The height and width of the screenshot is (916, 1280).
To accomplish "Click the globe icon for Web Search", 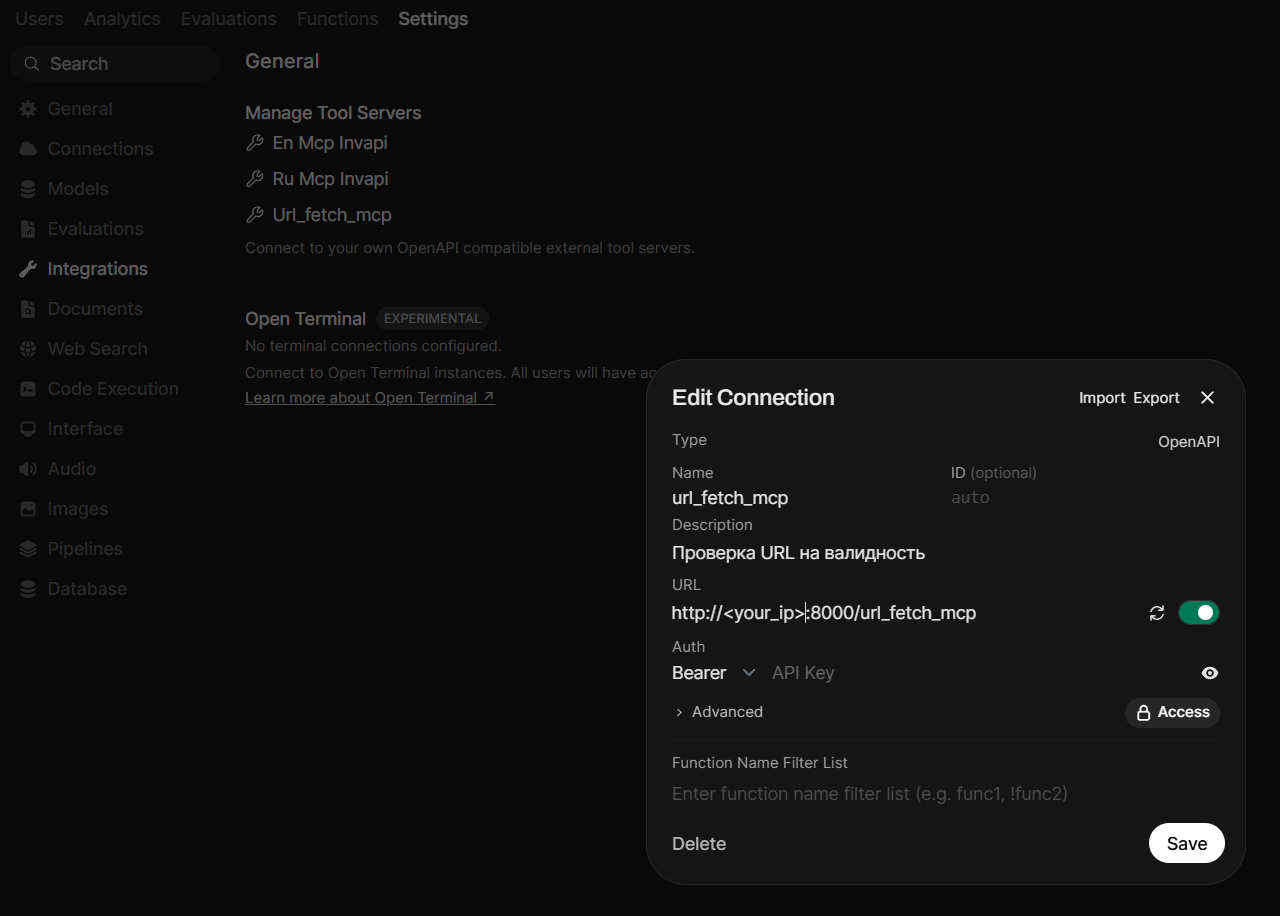I will (x=28, y=349).
